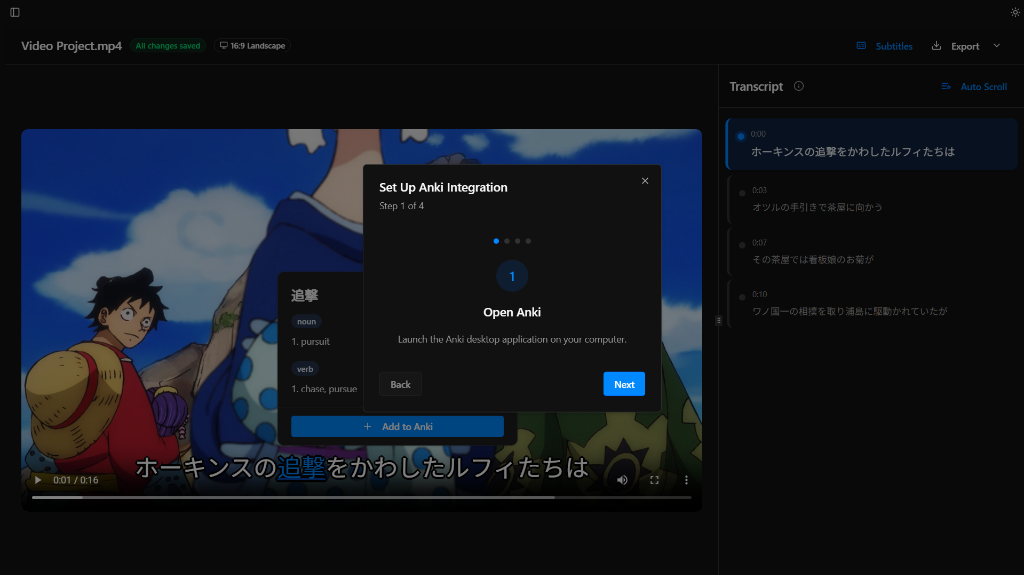Mute the video volume
Screen dimensions: 1024x575
[622, 480]
